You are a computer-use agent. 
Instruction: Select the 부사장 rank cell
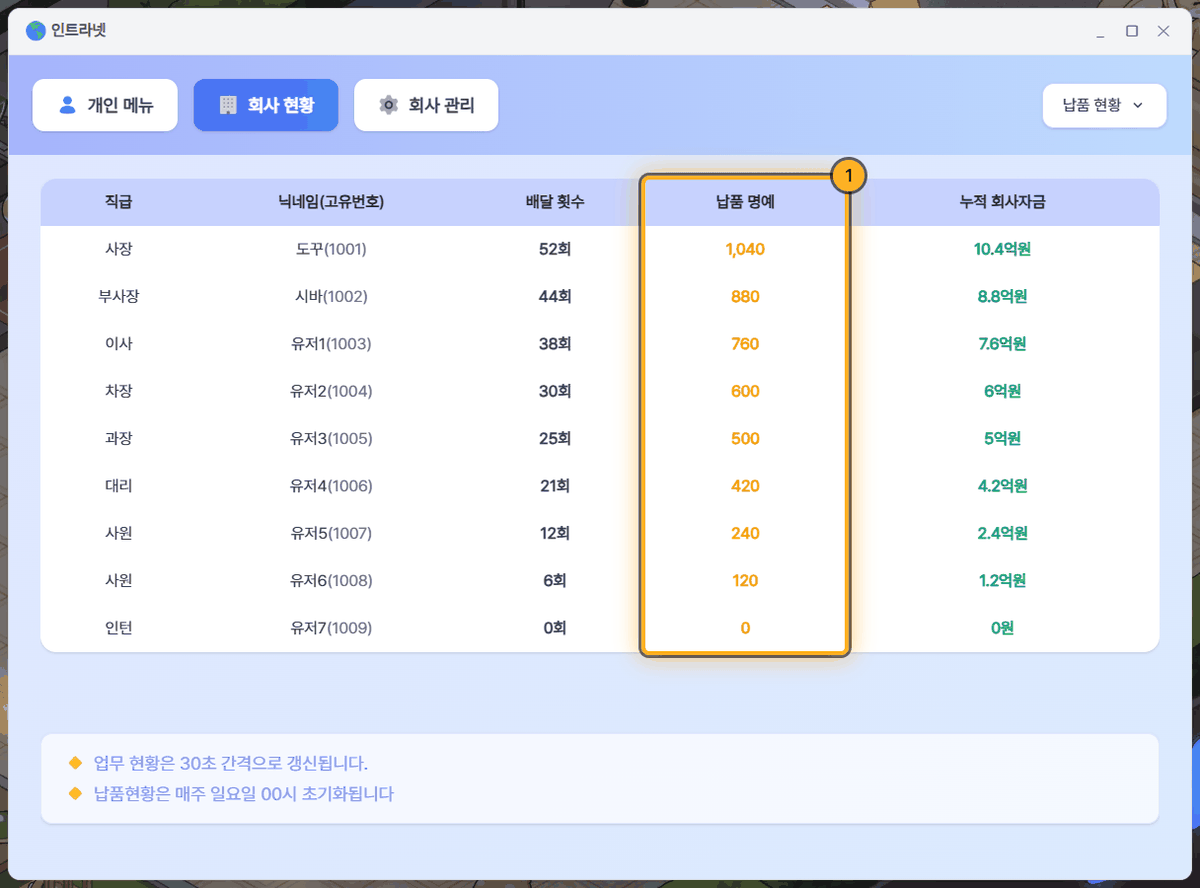point(119,296)
